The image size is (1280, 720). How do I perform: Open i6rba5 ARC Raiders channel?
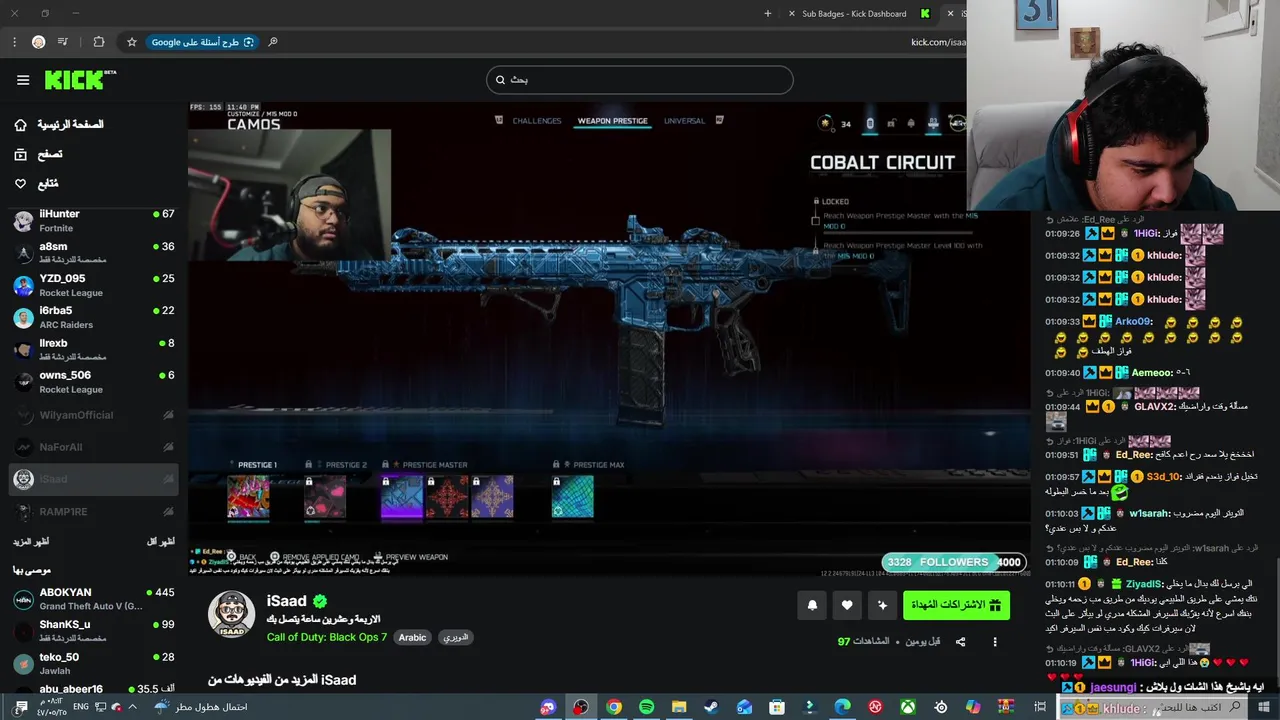[x=94, y=317]
